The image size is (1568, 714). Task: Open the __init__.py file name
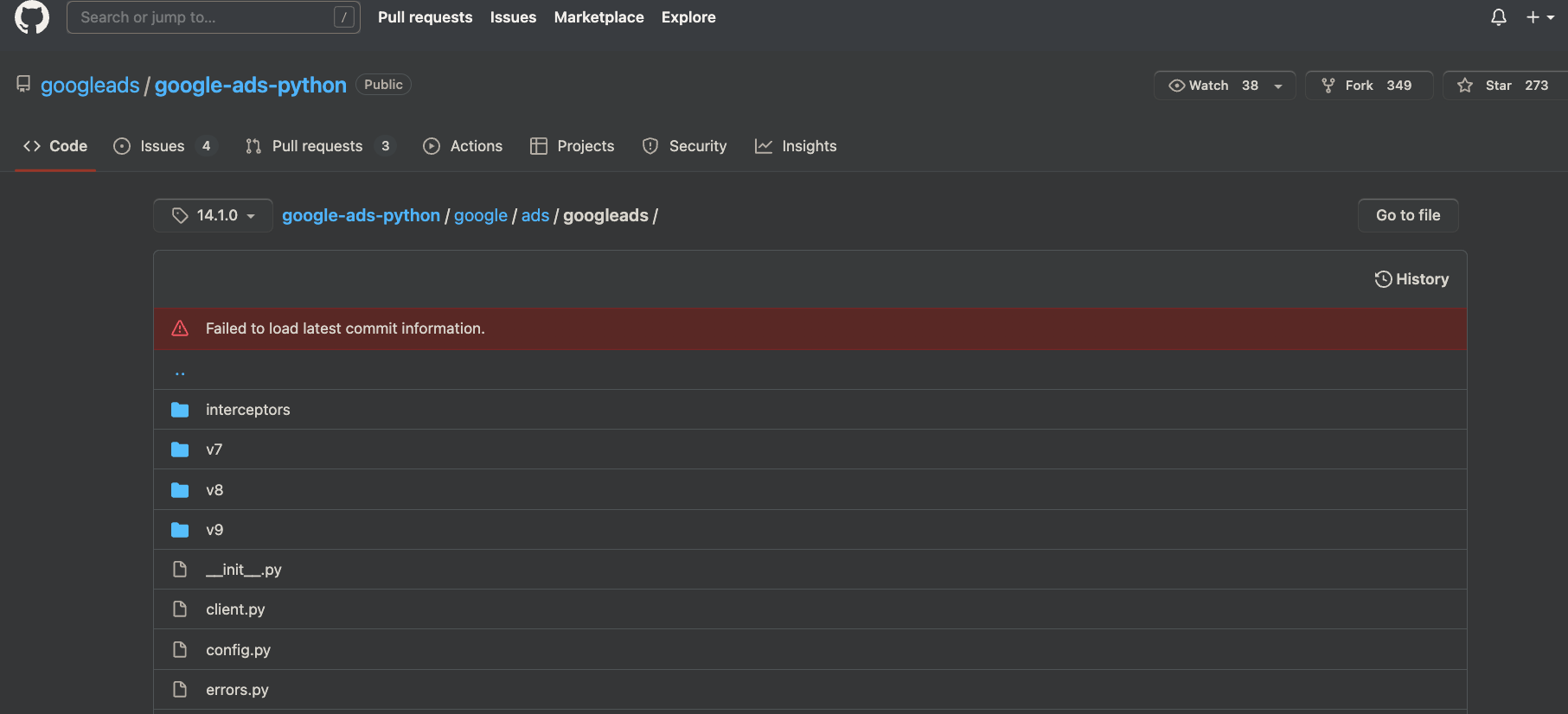[244, 570]
